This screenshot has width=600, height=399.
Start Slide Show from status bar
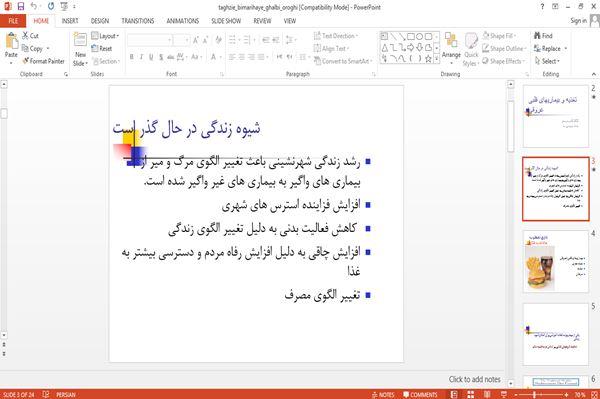click(504, 394)
